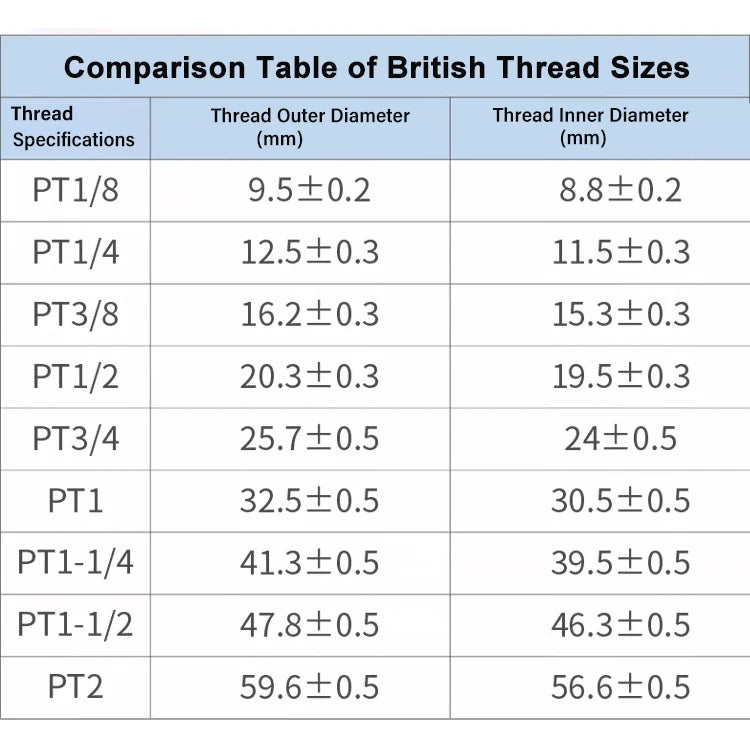Click the 59.6±0.5 outer diameter value
This screenshot has width=750, height=750.
309,687
